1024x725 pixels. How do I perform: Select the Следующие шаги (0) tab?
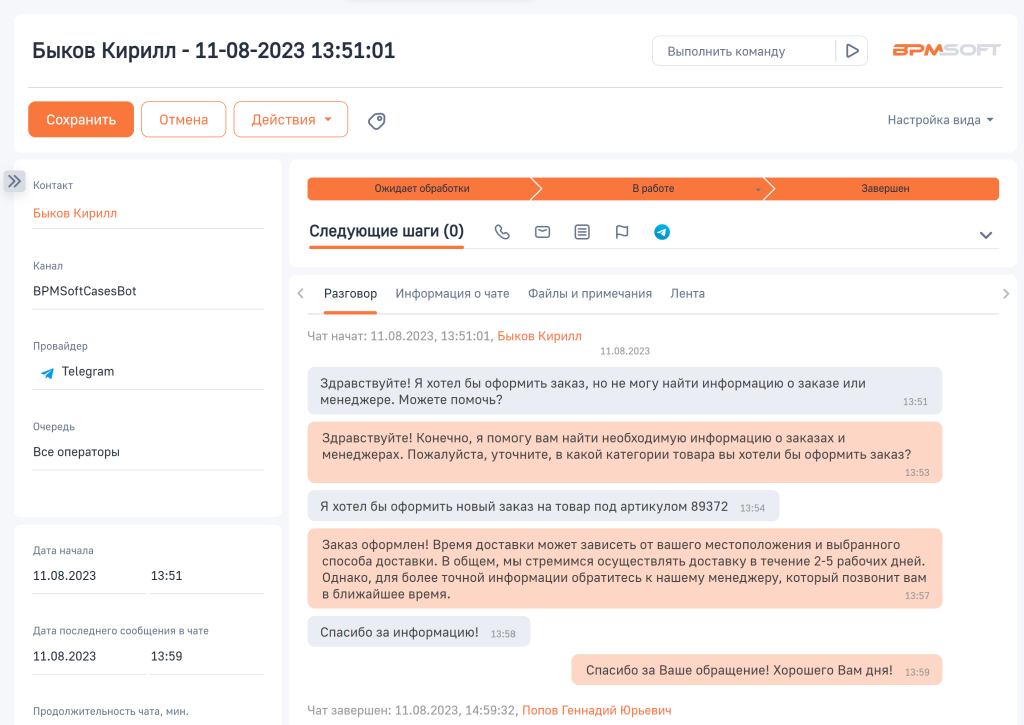(386, 231)
